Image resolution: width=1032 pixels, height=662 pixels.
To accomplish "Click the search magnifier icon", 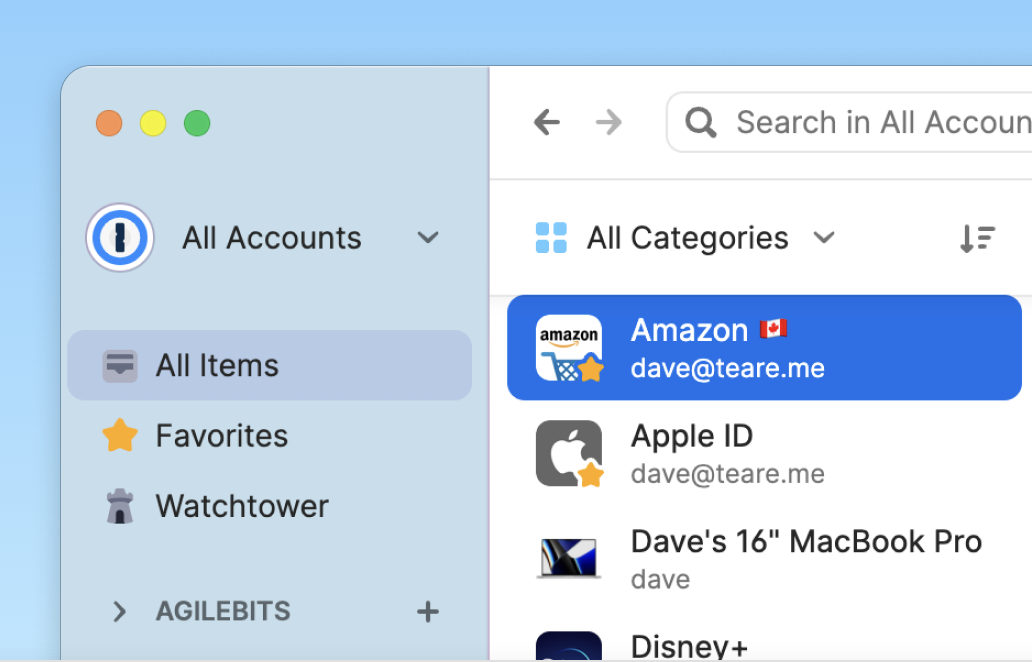I will 700,122.
